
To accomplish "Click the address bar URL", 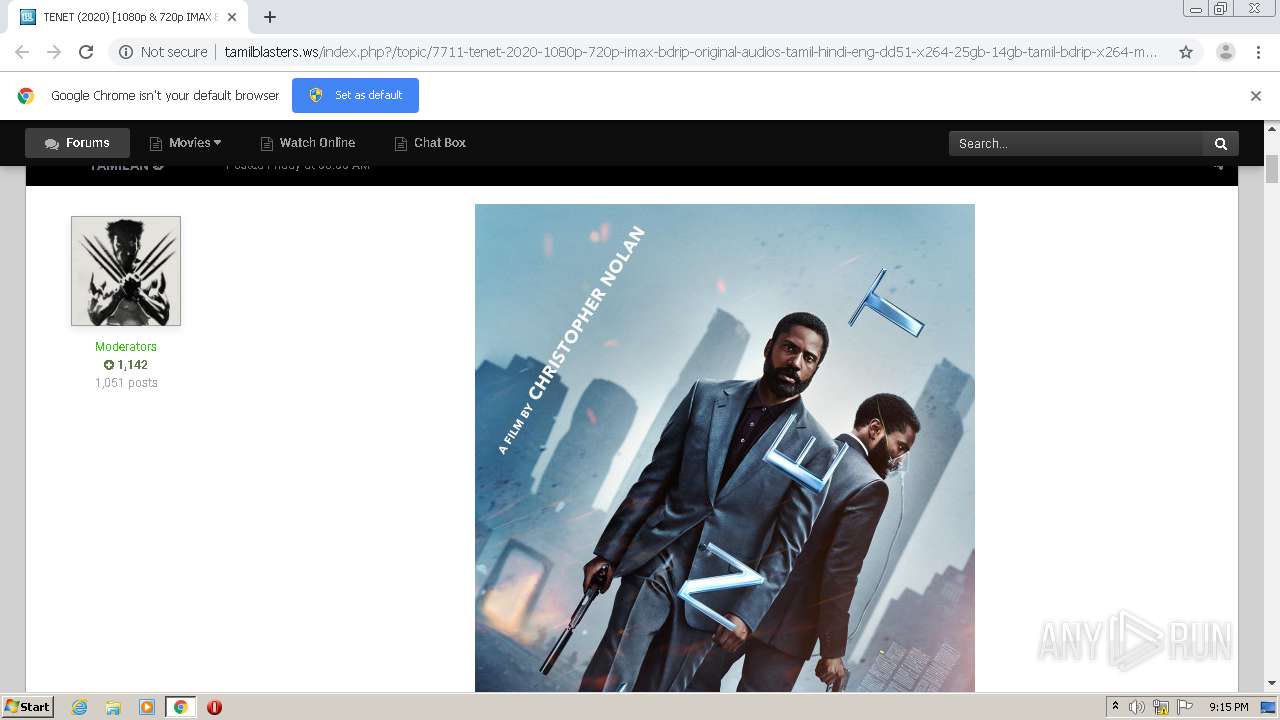I will point(690,52).
